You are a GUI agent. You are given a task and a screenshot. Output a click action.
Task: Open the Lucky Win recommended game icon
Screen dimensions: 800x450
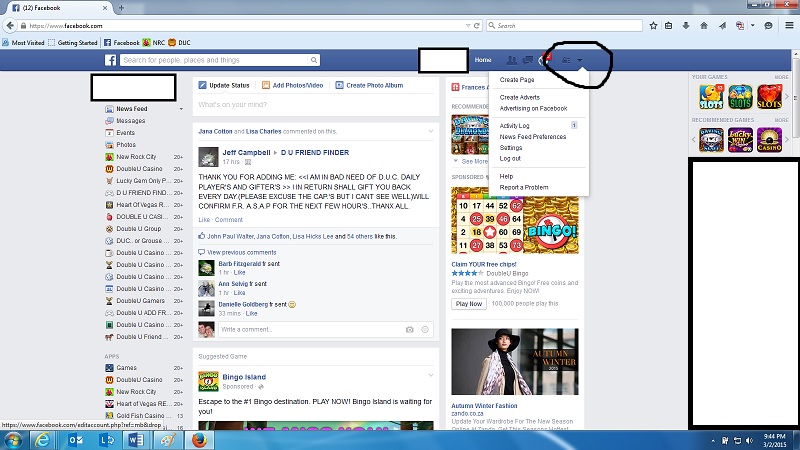click(x=740, y=138)
